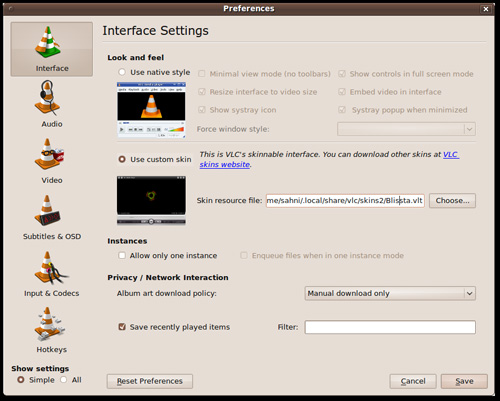Choose All under Show settings

(x=64, y=380)
